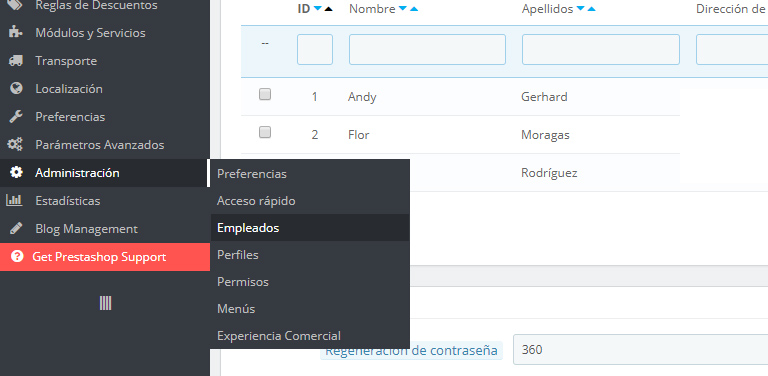Click the bar chart icon for Estadísticas
Image resolution: width=768 pixels, height=376 pixels.
[x=14, y=200]
